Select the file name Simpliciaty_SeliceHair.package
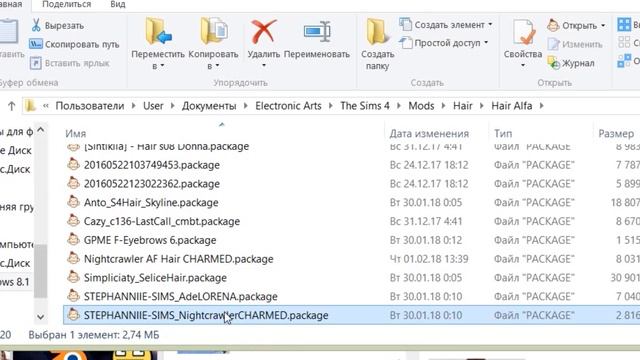640x360 pixels. click(x=155, y=278)
